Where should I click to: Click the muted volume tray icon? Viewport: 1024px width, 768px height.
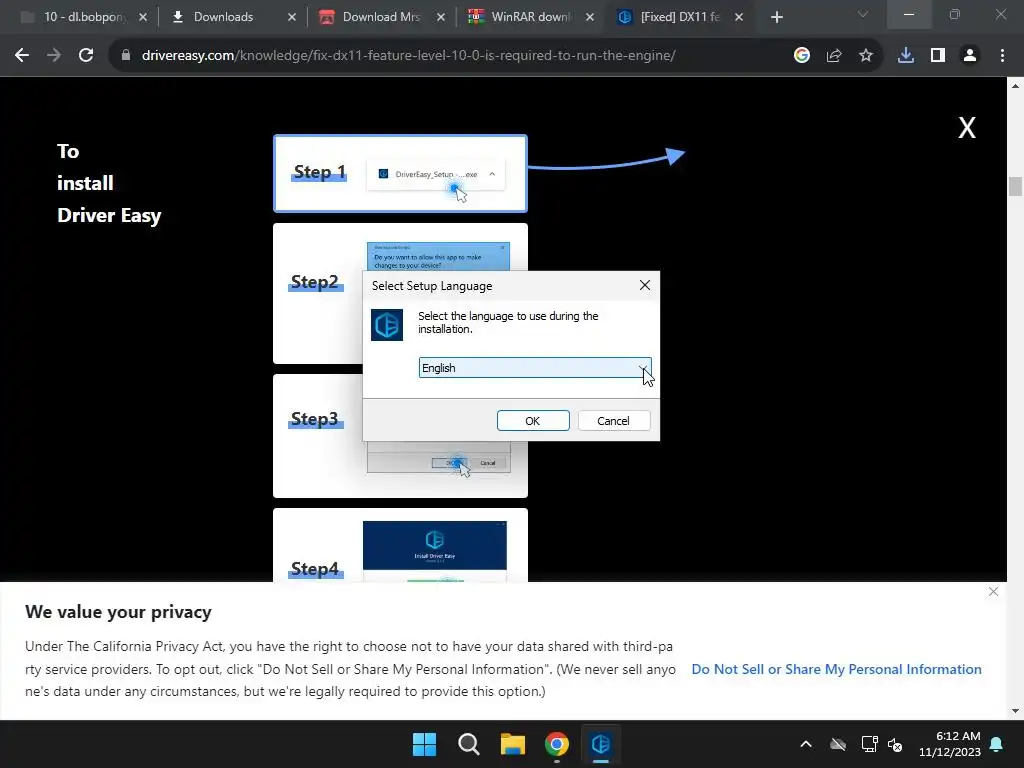pyautogui.click(x=895, y=744)
